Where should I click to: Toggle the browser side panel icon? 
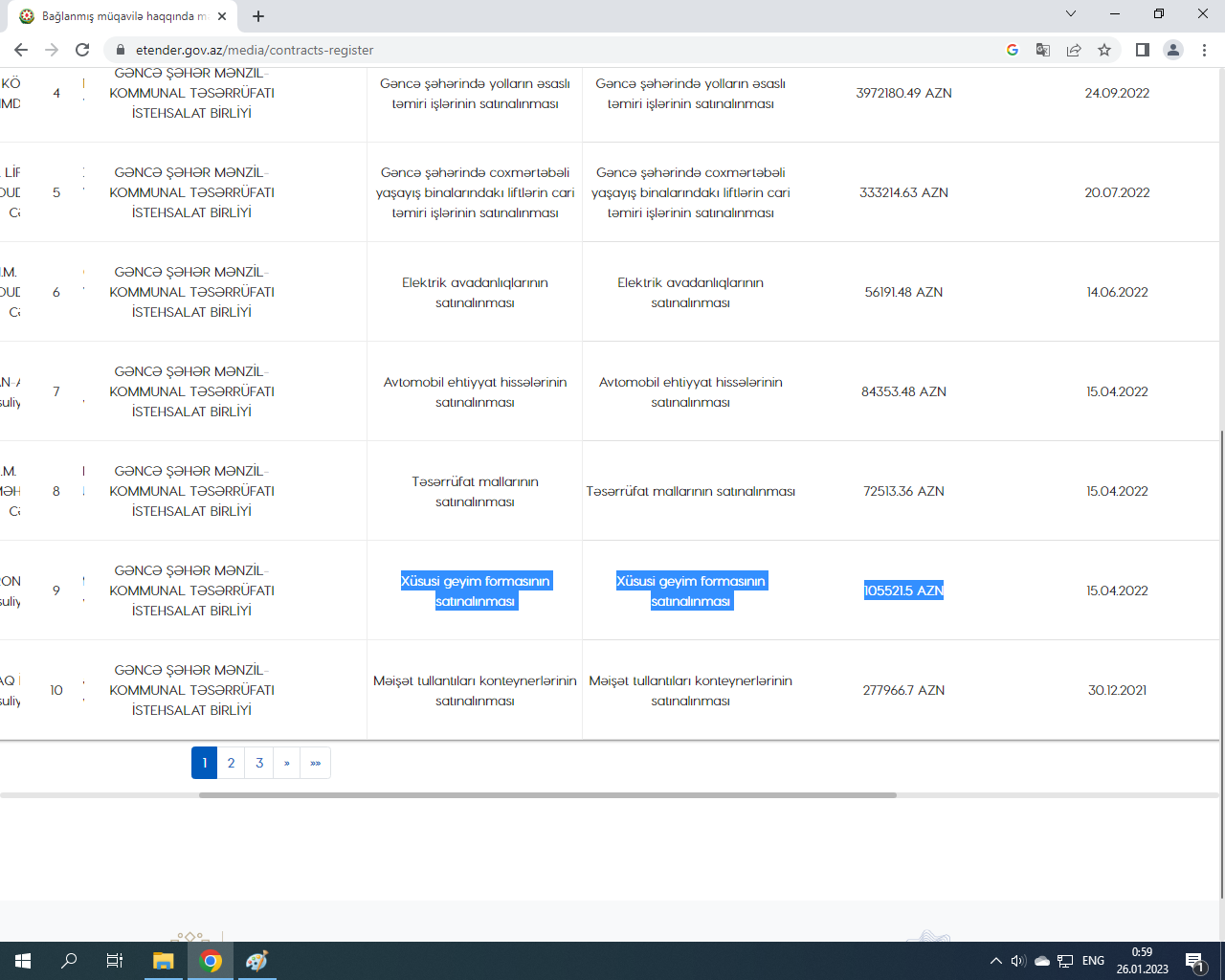point(1142,50)
